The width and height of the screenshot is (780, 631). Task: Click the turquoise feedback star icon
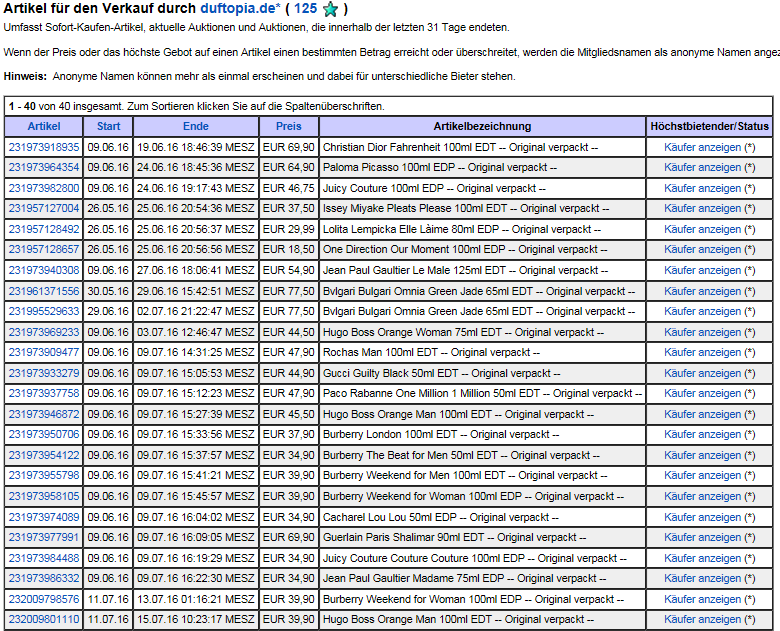click(330, 9)
